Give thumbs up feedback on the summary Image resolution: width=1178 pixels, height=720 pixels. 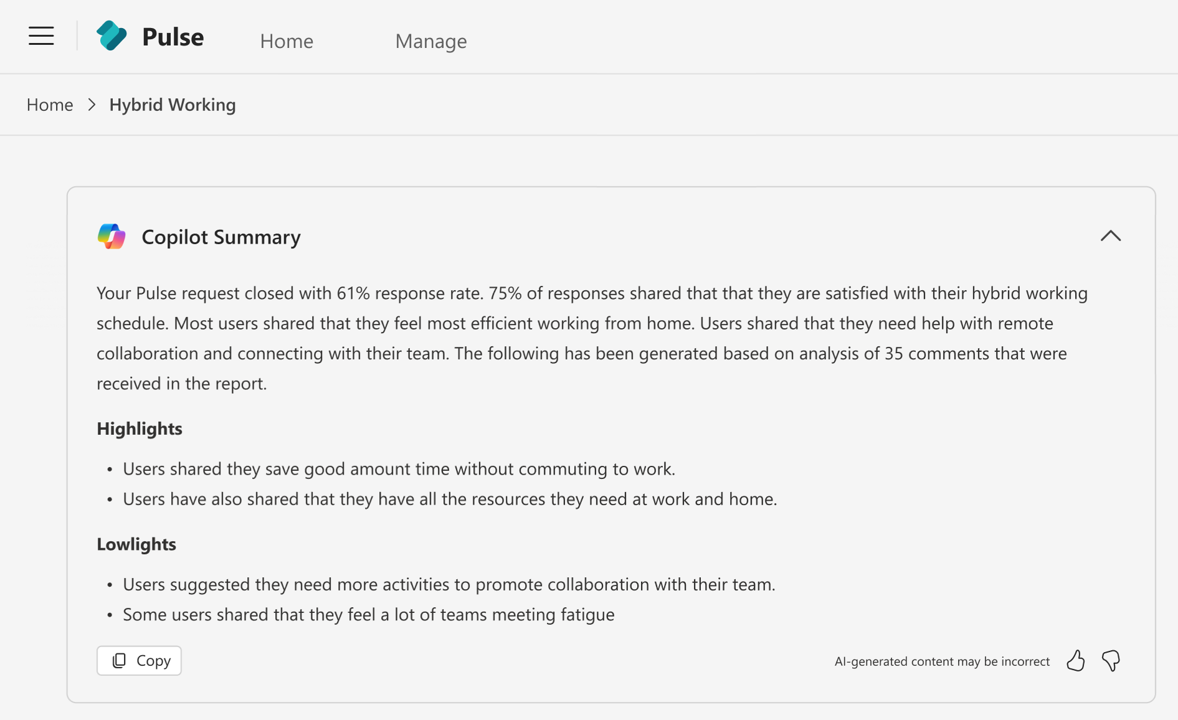(x=1075, y=660)
